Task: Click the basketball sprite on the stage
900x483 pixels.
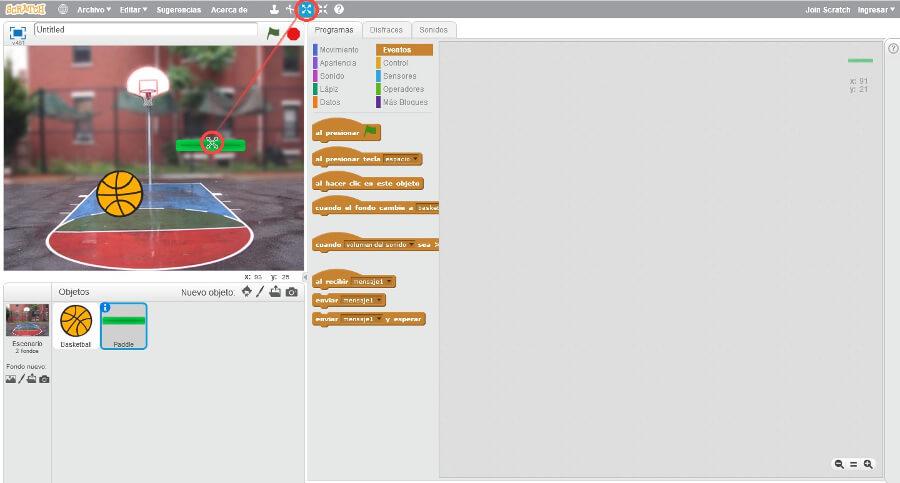Action: 119,194
